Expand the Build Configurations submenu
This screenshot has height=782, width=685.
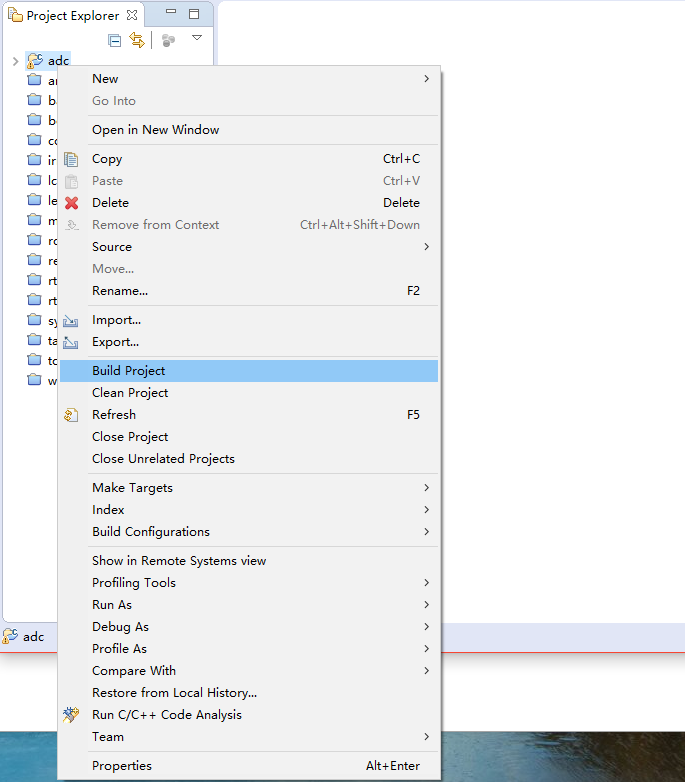coord(427,532)
